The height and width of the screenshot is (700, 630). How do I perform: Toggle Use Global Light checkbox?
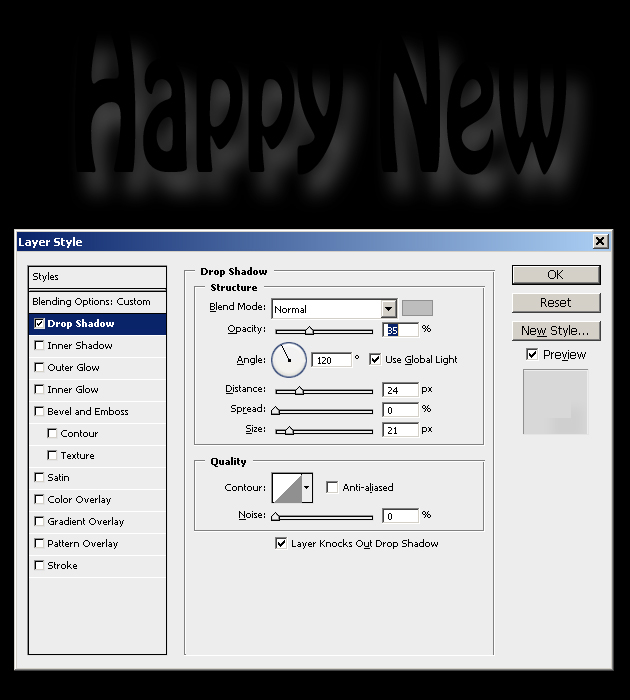[x=375, y=359]
